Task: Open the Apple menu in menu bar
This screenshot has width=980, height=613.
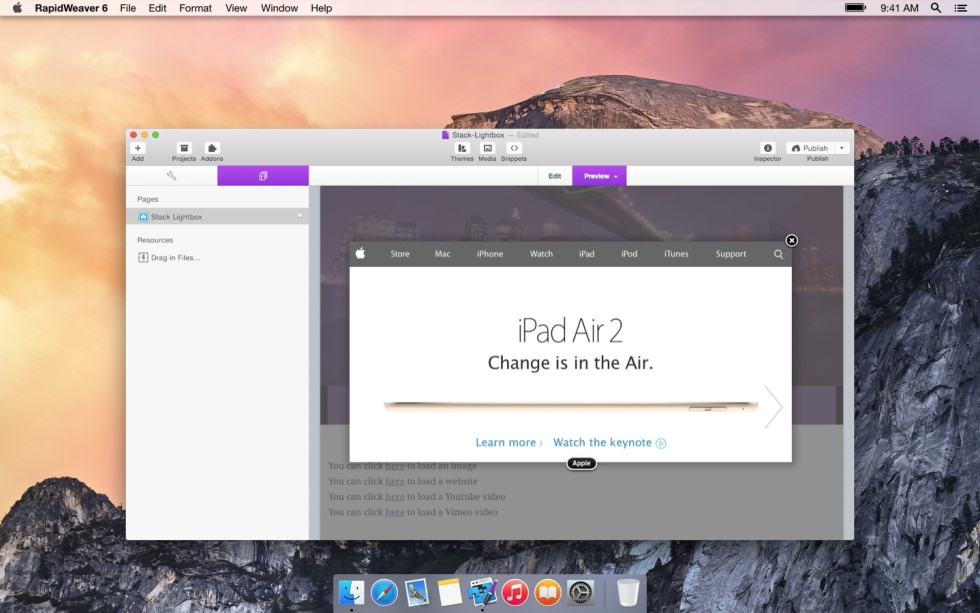Action: tap(18, 7)
